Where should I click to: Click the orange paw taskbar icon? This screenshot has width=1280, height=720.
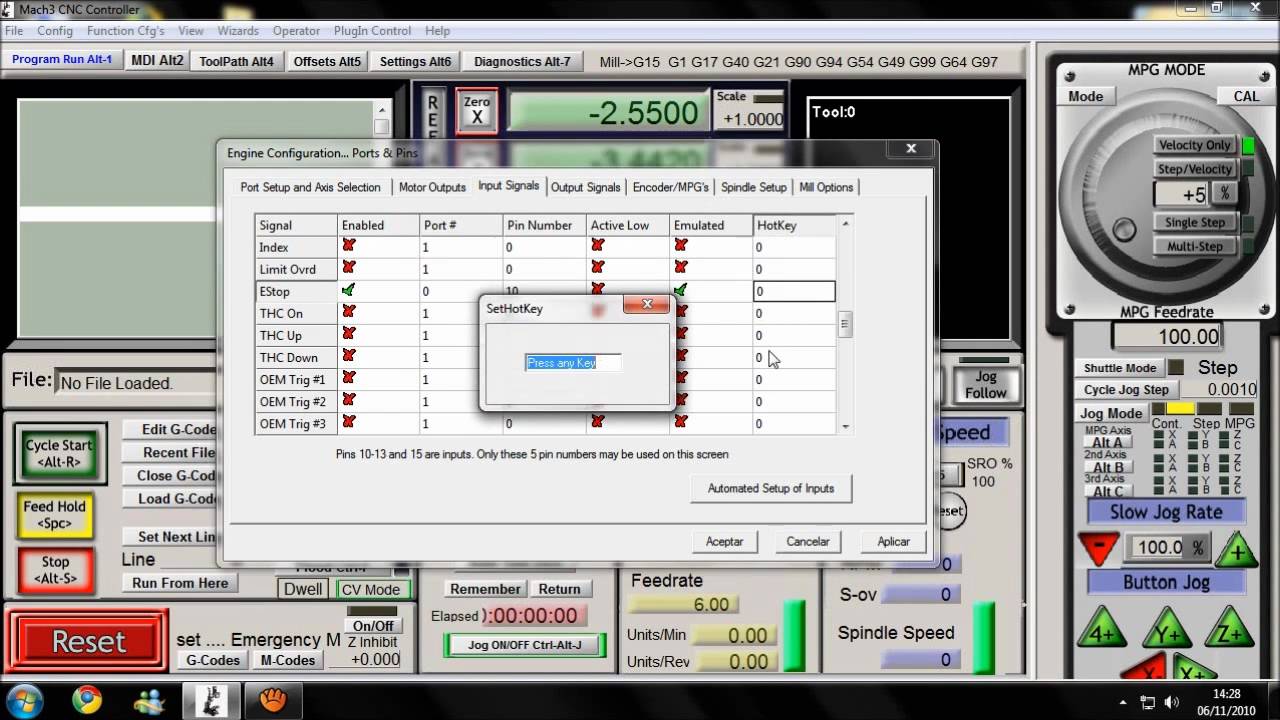(273, 699)
